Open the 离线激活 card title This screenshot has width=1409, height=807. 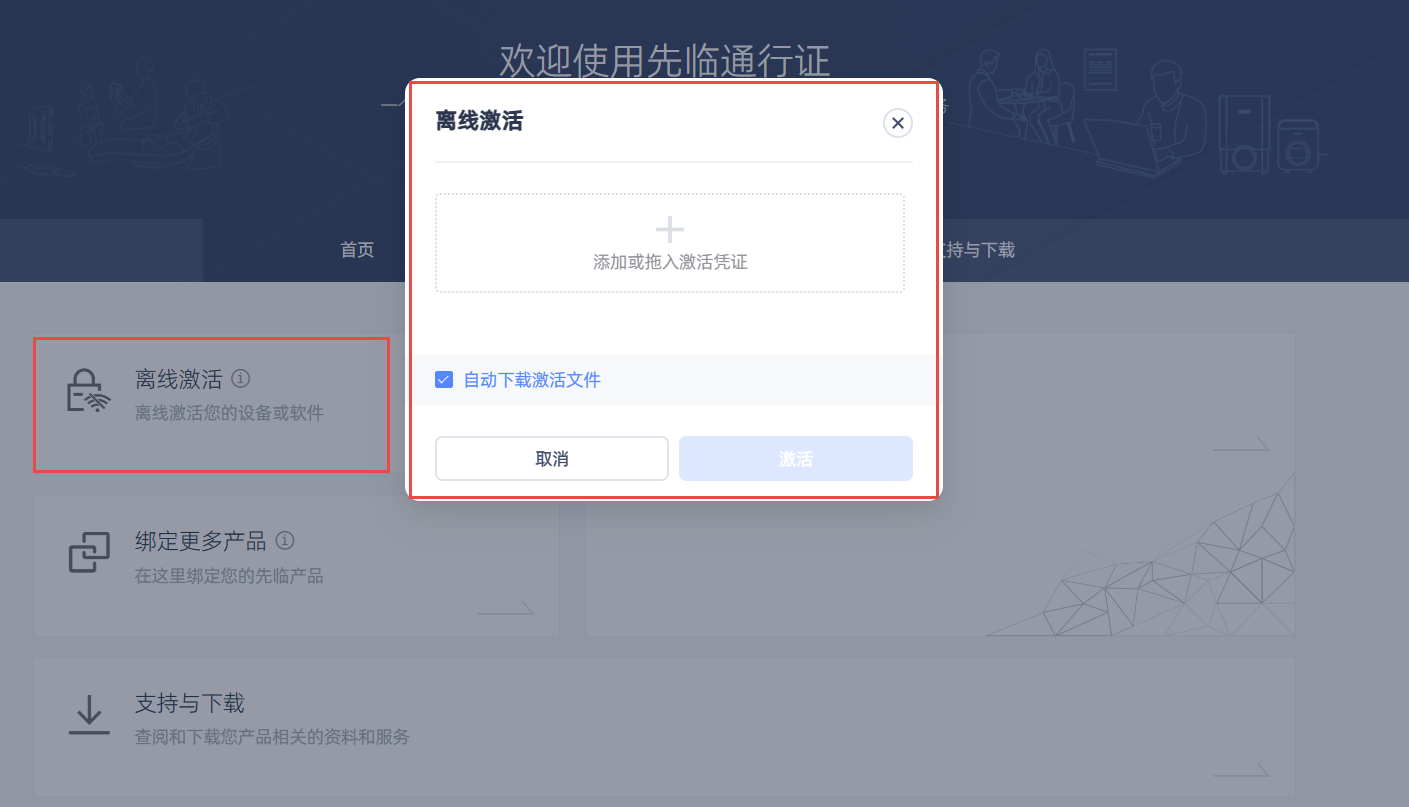pyautogui.click(x=178, y=379)
